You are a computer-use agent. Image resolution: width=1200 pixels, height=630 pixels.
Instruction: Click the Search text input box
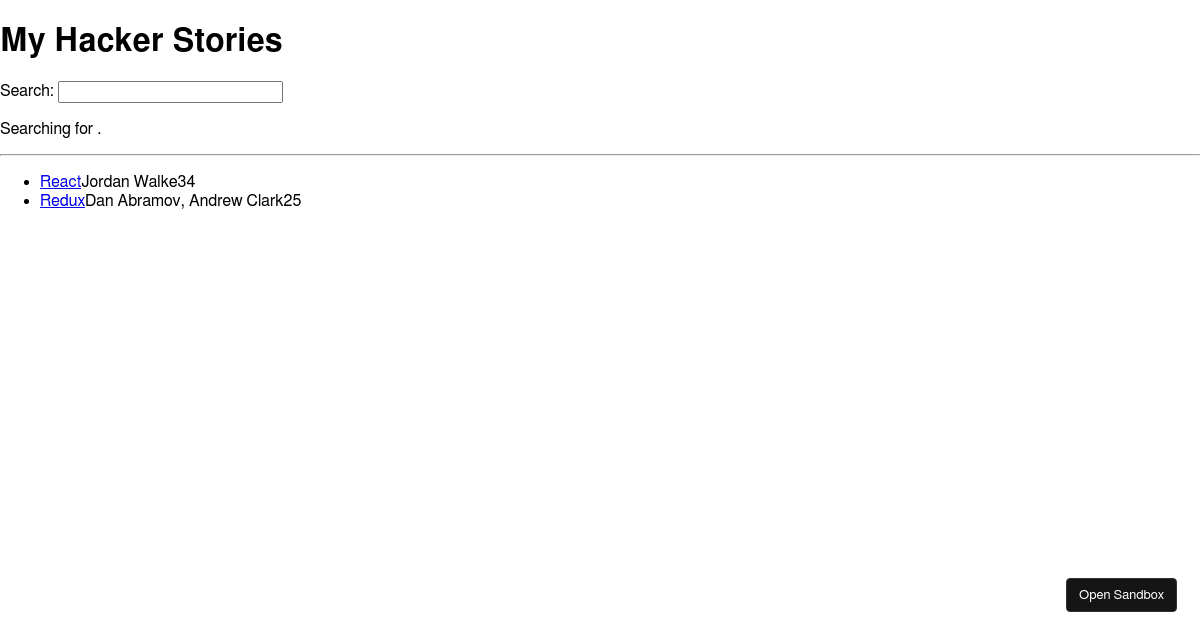point(170,92)
